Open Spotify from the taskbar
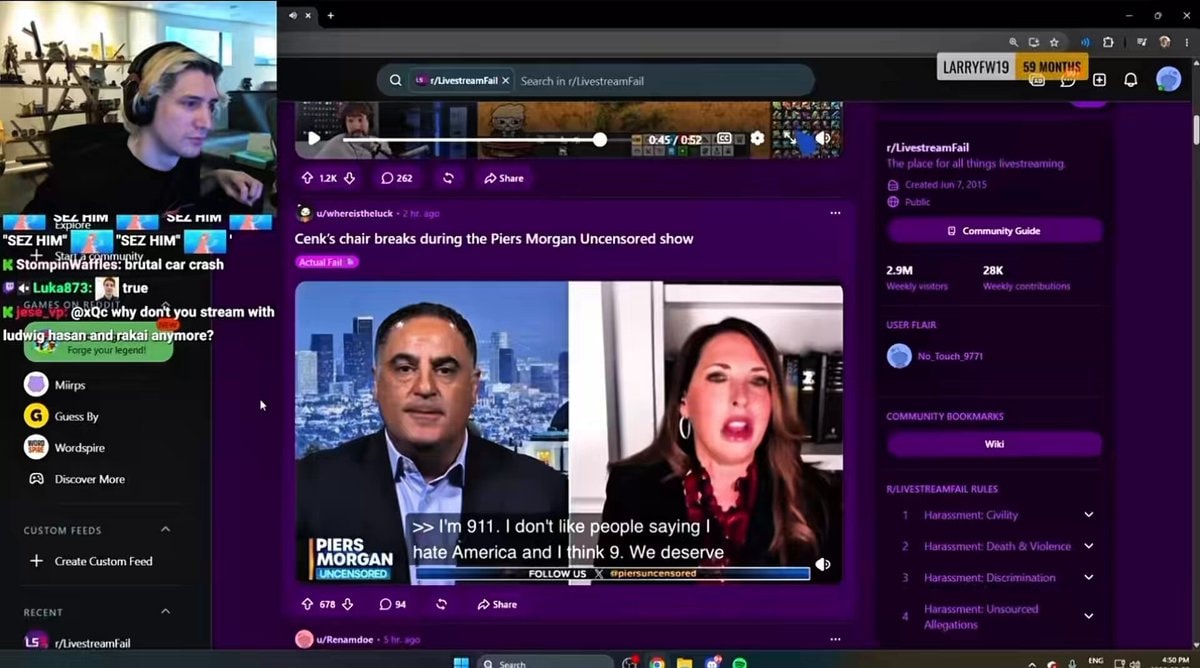The height and width of the screenshot is (668, 1200). pyautogui.click(x=739, y=662)
